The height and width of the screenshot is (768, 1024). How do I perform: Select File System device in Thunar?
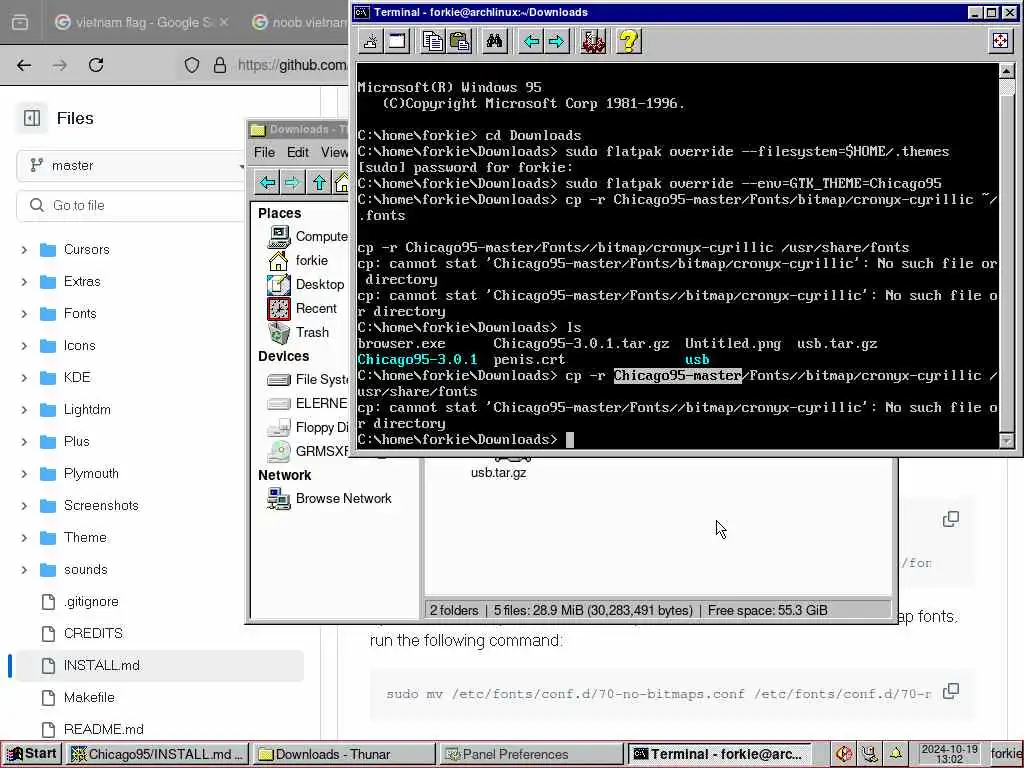point(308,379)
